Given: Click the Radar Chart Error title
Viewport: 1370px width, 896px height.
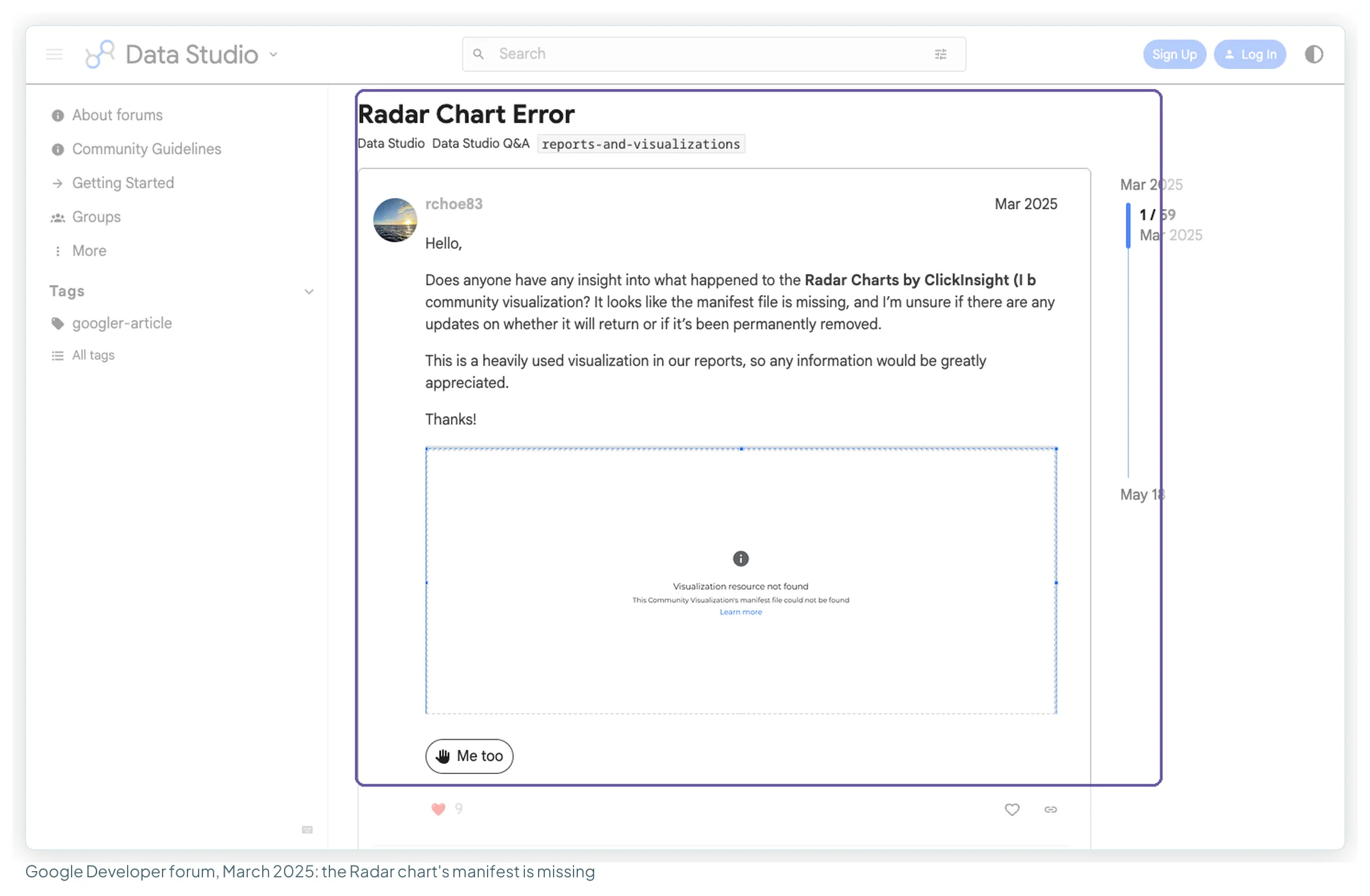Looking at the screenshot, I should 466,115.
